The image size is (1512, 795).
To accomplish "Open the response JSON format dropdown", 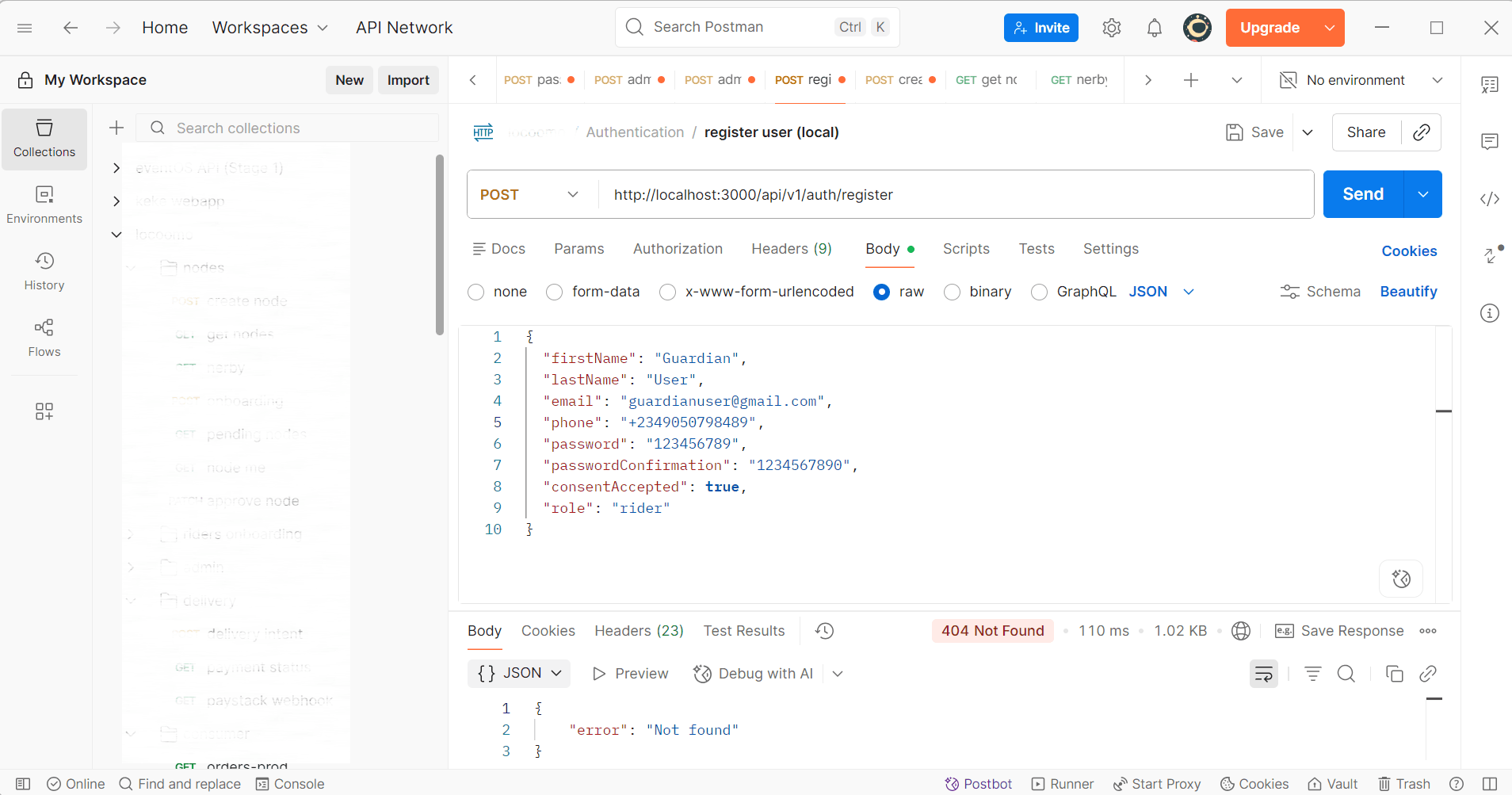I will (520, 673).
